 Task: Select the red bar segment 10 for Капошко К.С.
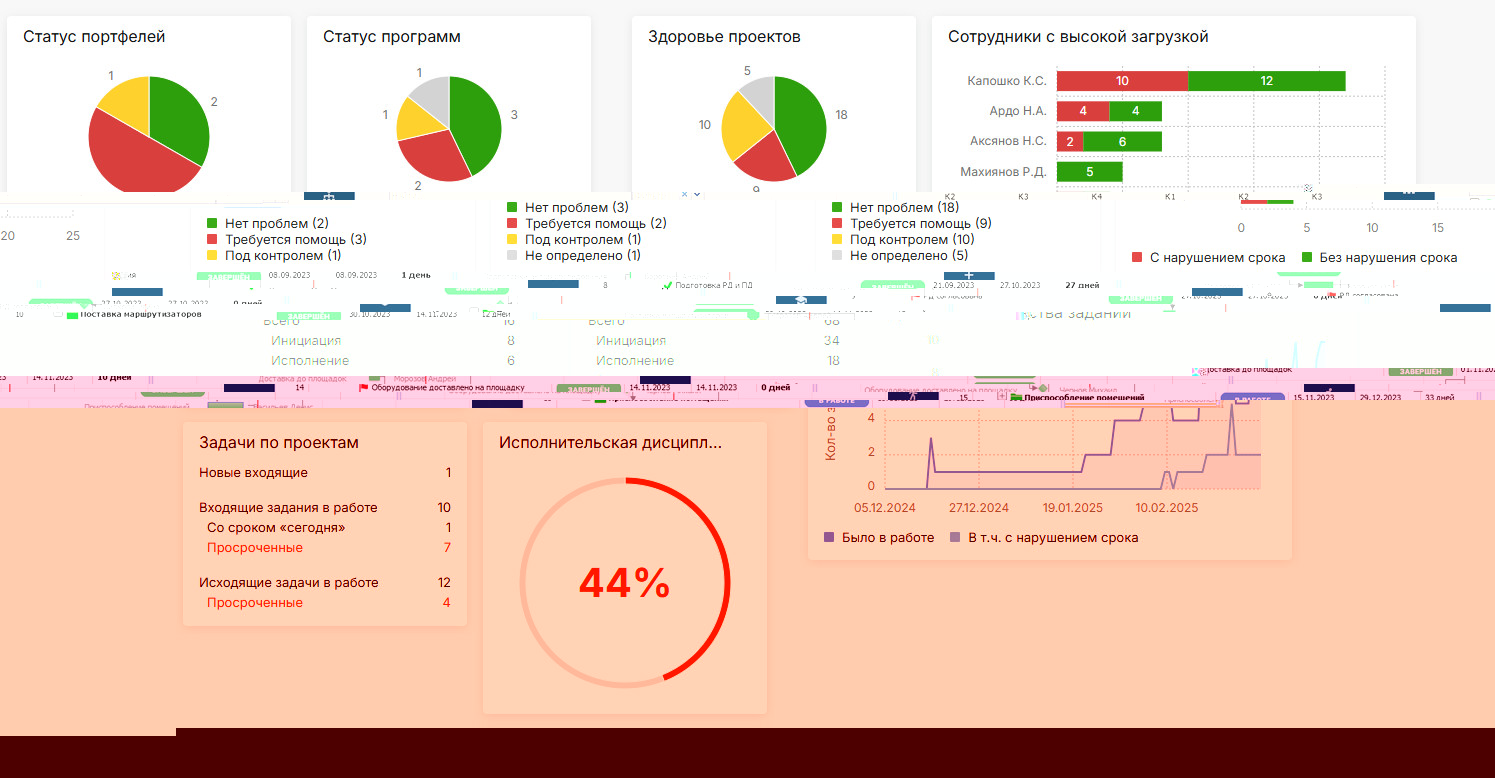[x=1122, y=81]
